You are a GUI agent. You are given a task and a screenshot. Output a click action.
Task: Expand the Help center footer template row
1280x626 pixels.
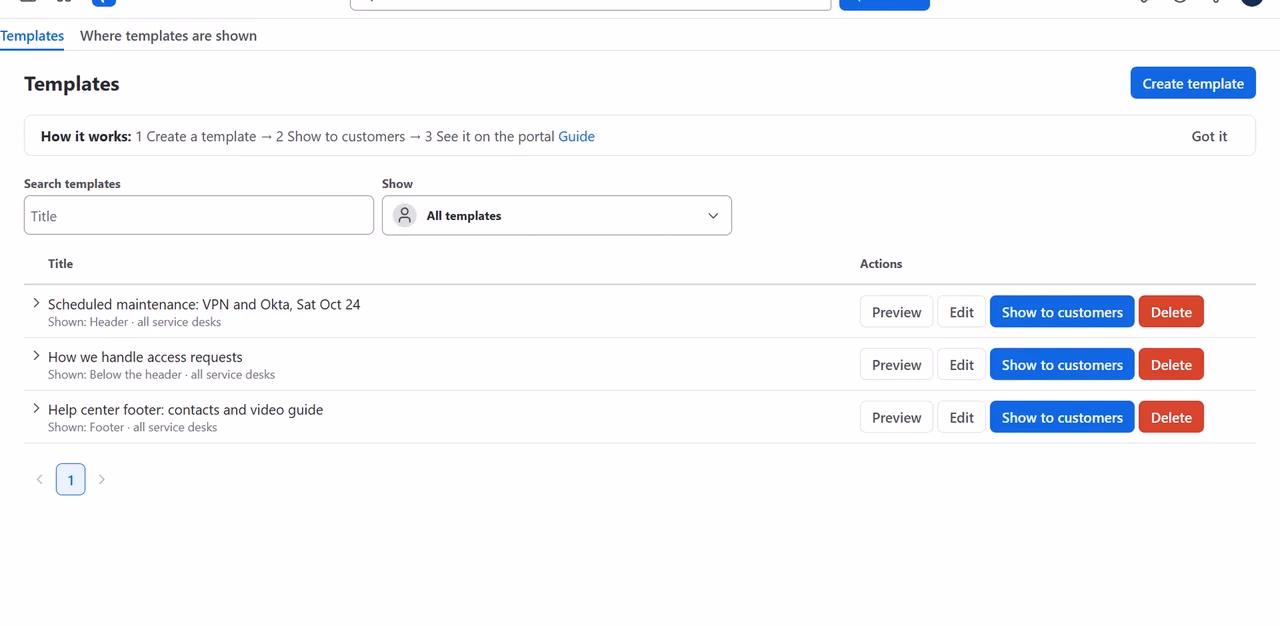(x=36, y=408)
